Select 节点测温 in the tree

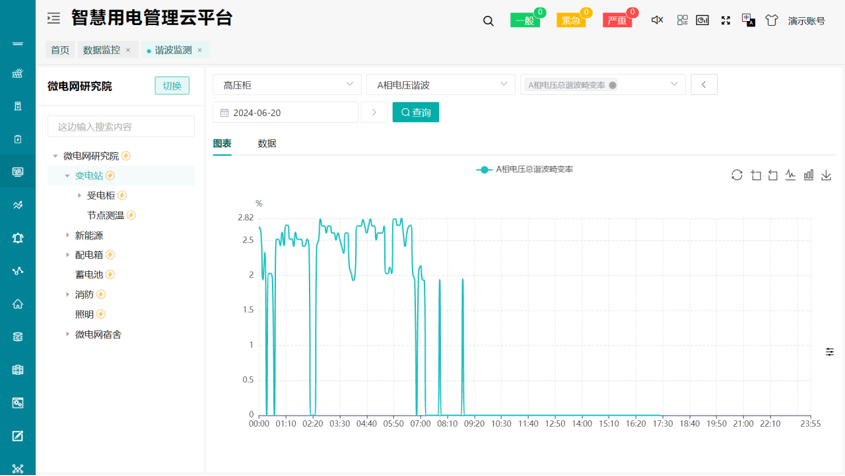pos(106,215)
